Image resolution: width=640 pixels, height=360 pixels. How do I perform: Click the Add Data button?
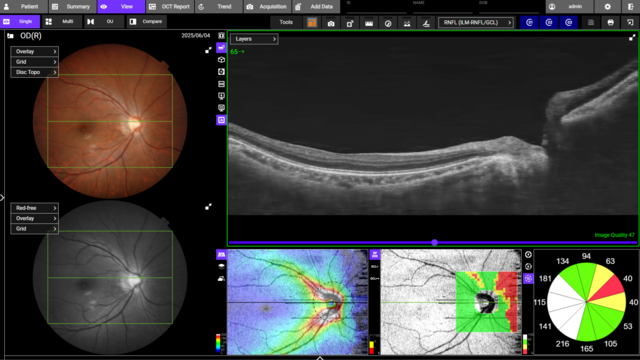tap(316, 7)
